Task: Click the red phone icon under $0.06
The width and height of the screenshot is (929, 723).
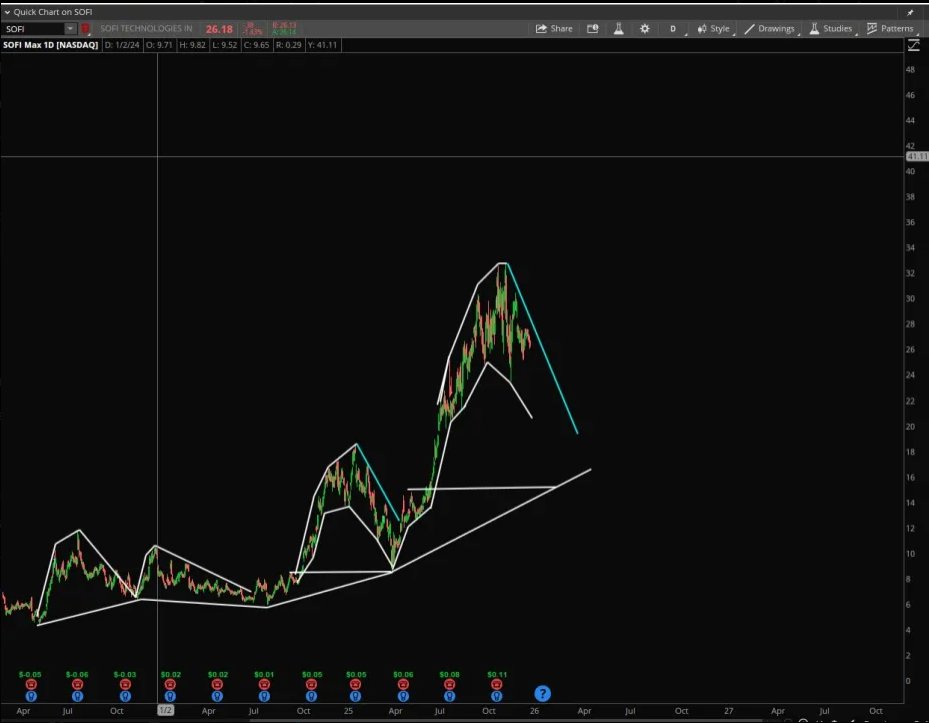Action: [x=403, y=684]
